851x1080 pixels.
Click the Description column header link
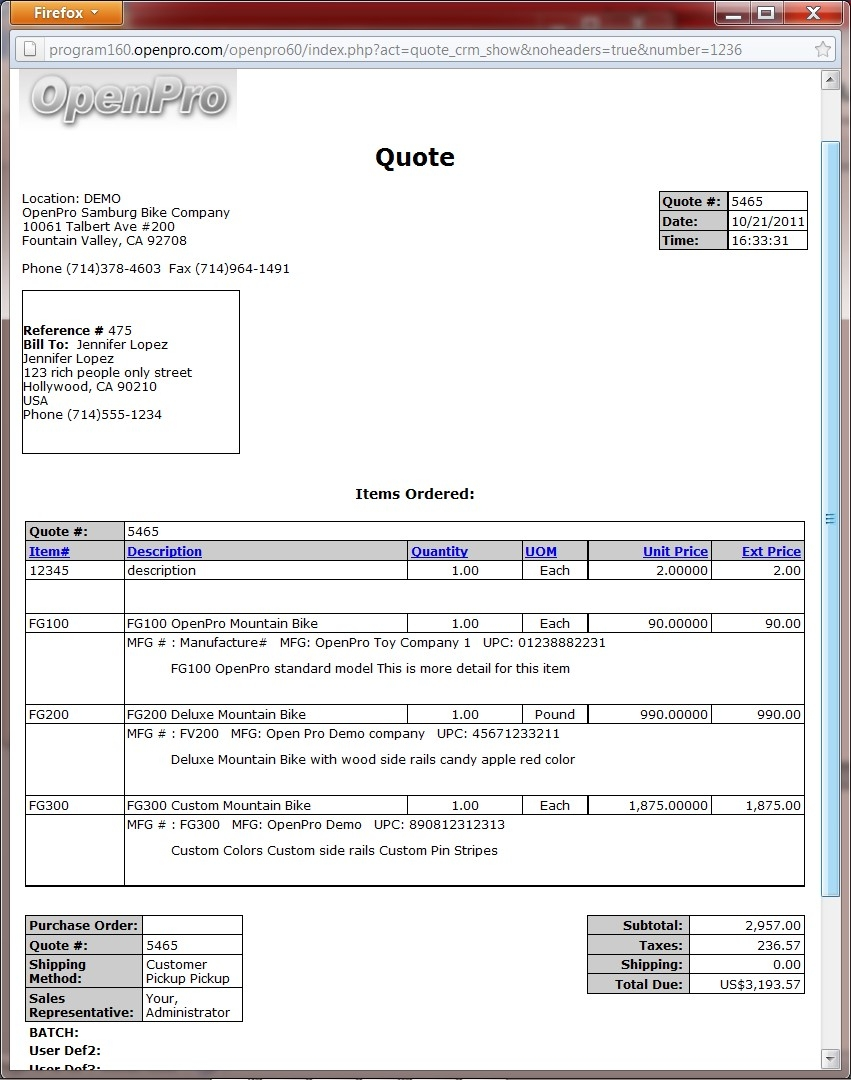[x=164, y=551]
